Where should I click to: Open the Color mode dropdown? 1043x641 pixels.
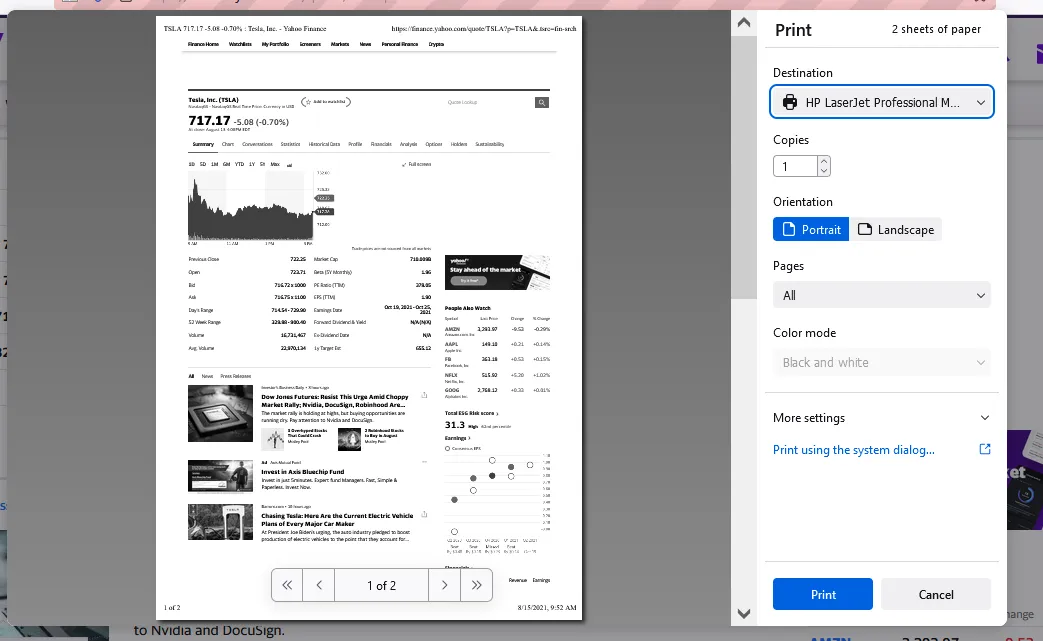[x=882, y=362]
